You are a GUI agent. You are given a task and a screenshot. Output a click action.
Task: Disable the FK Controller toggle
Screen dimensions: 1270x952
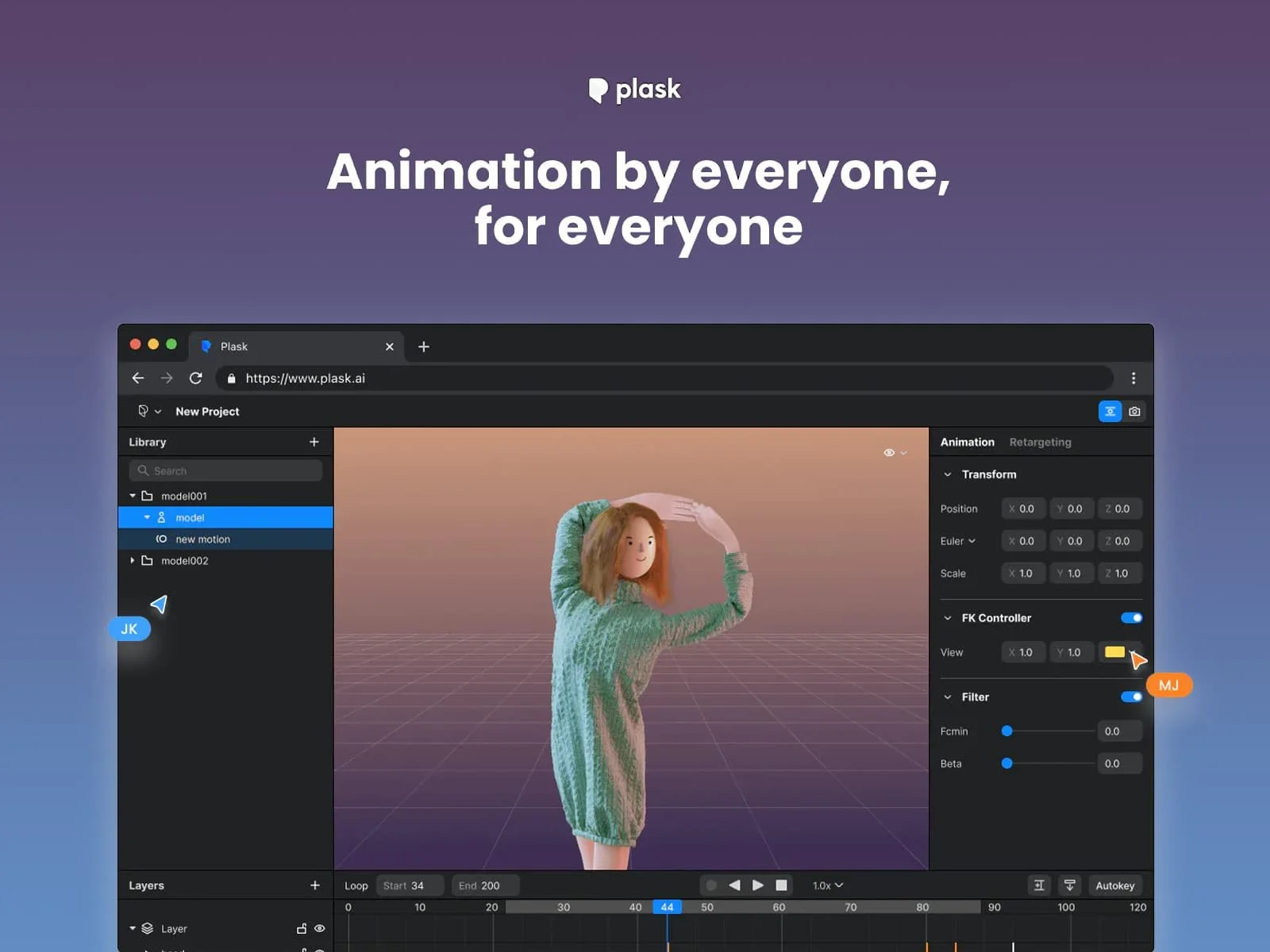point(1131,617)
